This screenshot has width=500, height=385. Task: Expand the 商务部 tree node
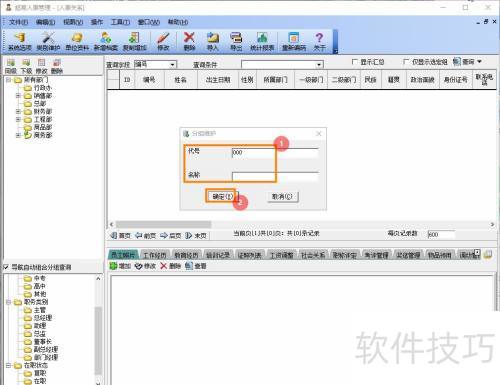coord(18,135)
